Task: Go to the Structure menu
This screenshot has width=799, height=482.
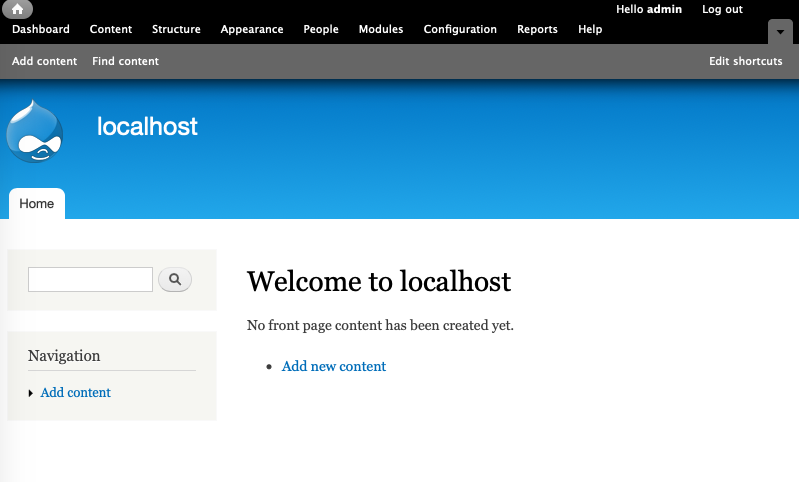Action: pyautogui.click(x=176, y=29)
